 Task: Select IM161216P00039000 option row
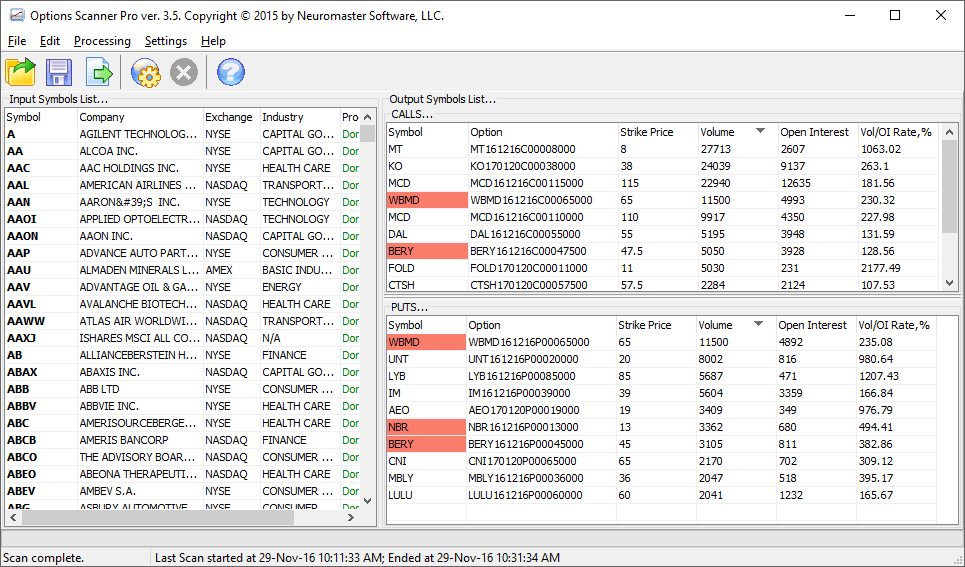(519, 393)
